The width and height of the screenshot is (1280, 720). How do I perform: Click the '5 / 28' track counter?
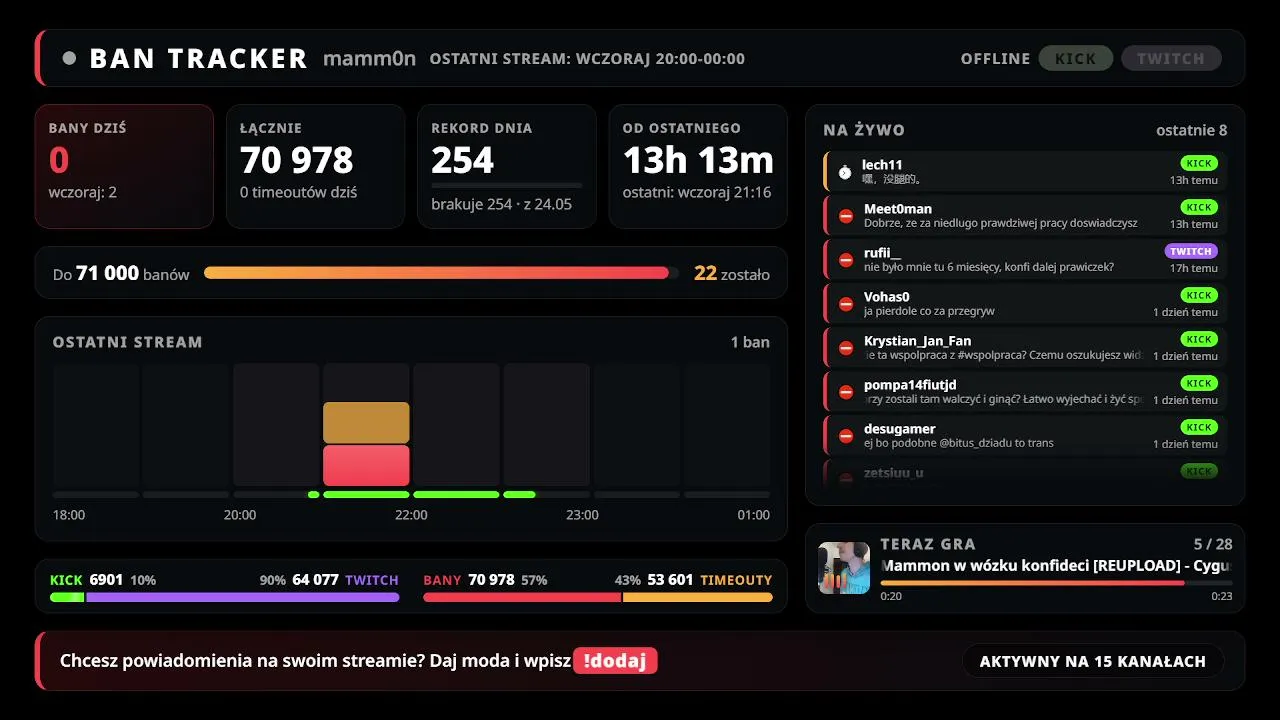pos(1213,544)
